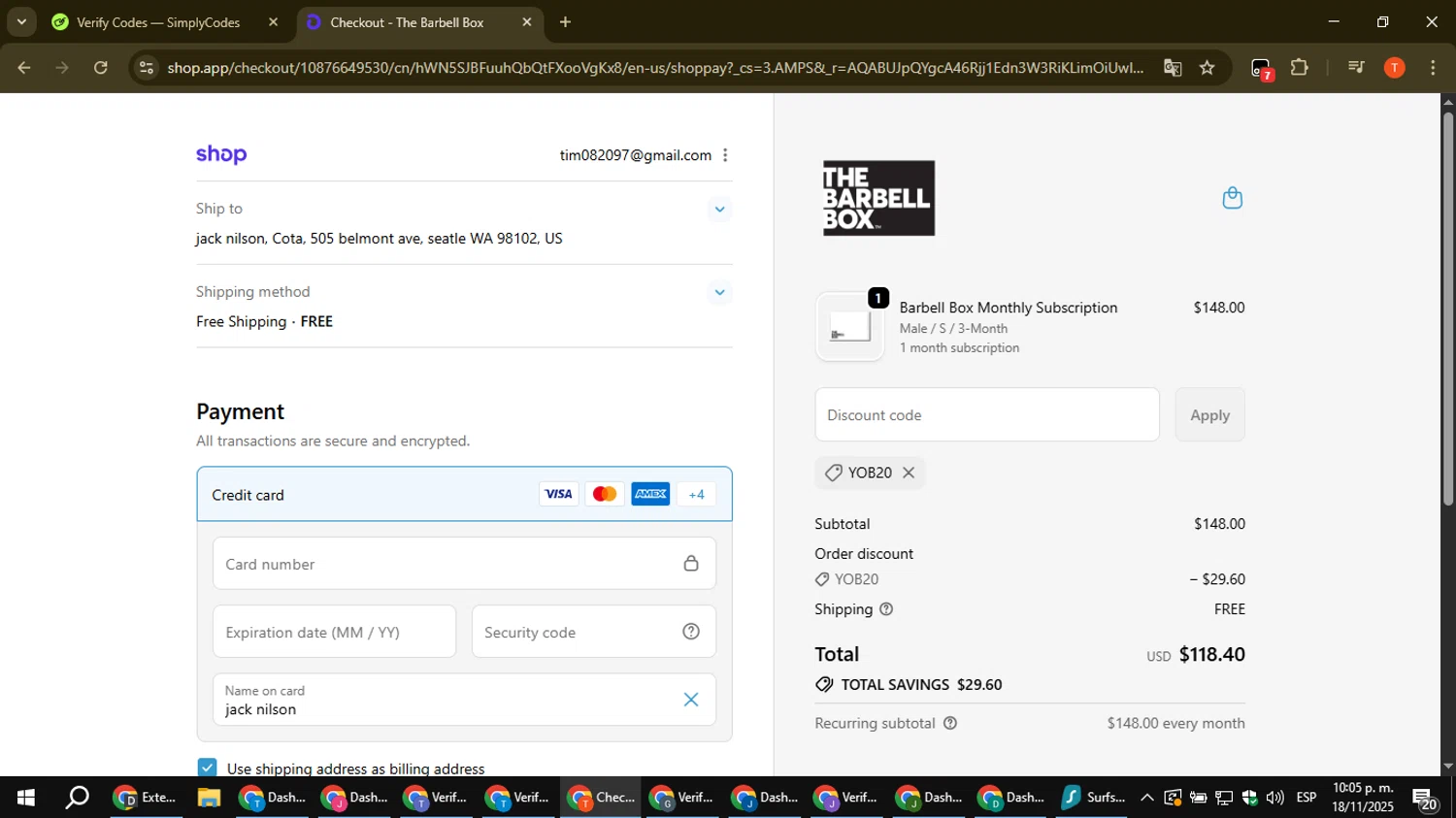Close the Verify Codes — SimplyCodes tab
Image resolution: width=1456 pixels, height=818 pixels.
tap(273, 22)
